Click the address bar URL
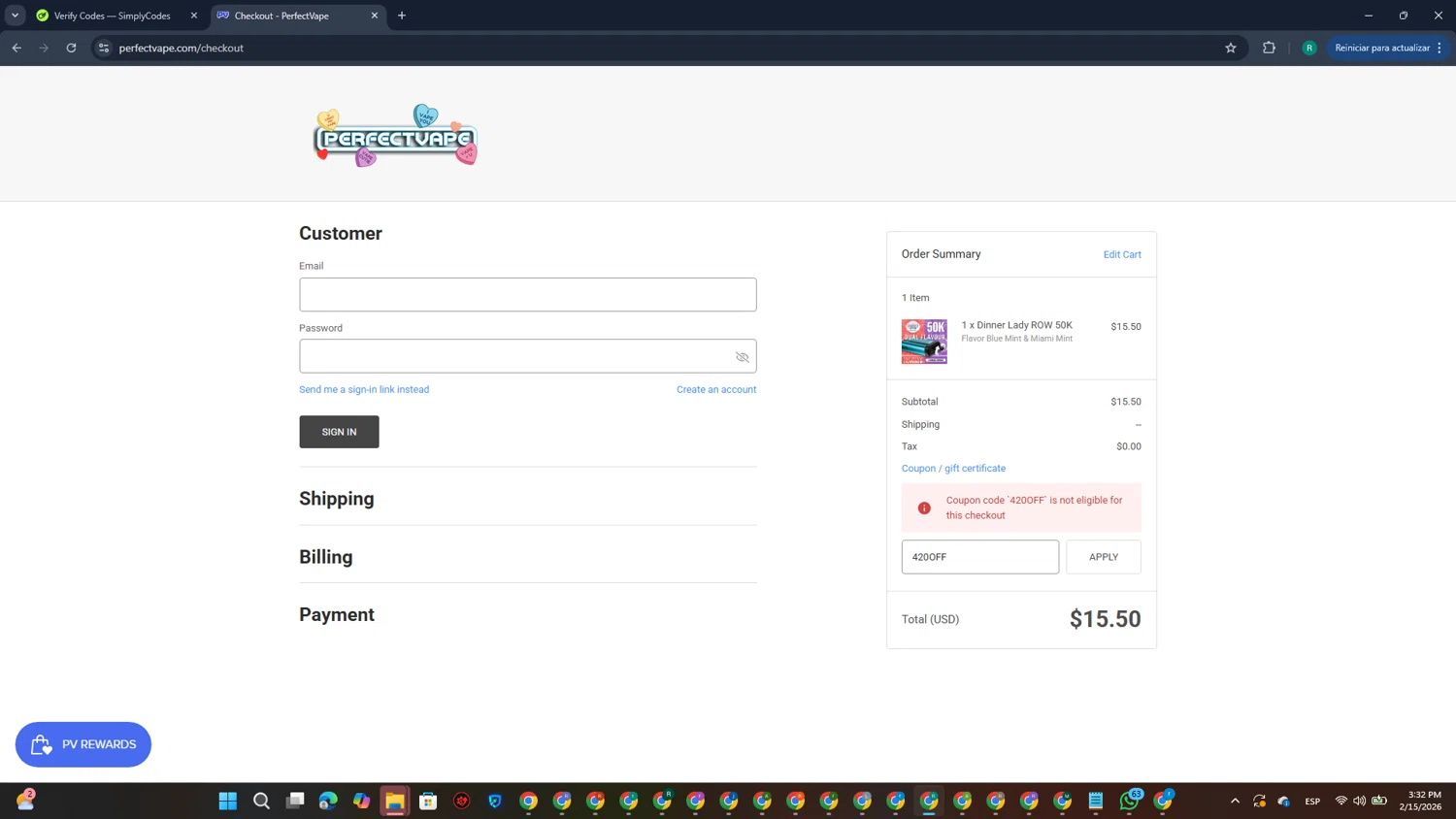The height and width of the screenshot is (819, 1456). [182, 48]
